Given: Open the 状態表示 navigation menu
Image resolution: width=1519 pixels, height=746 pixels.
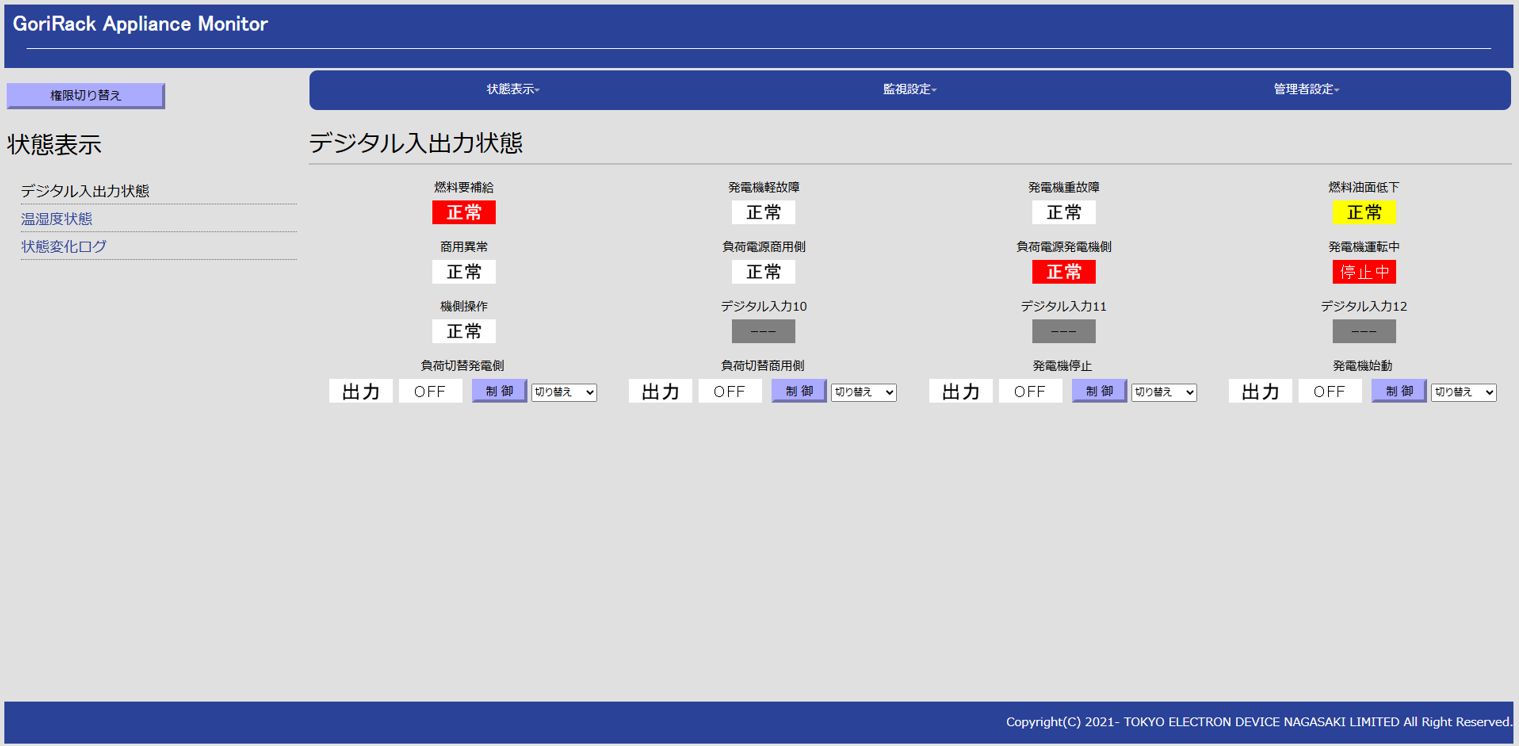Looking at the screenshot, I should point(513,90).
